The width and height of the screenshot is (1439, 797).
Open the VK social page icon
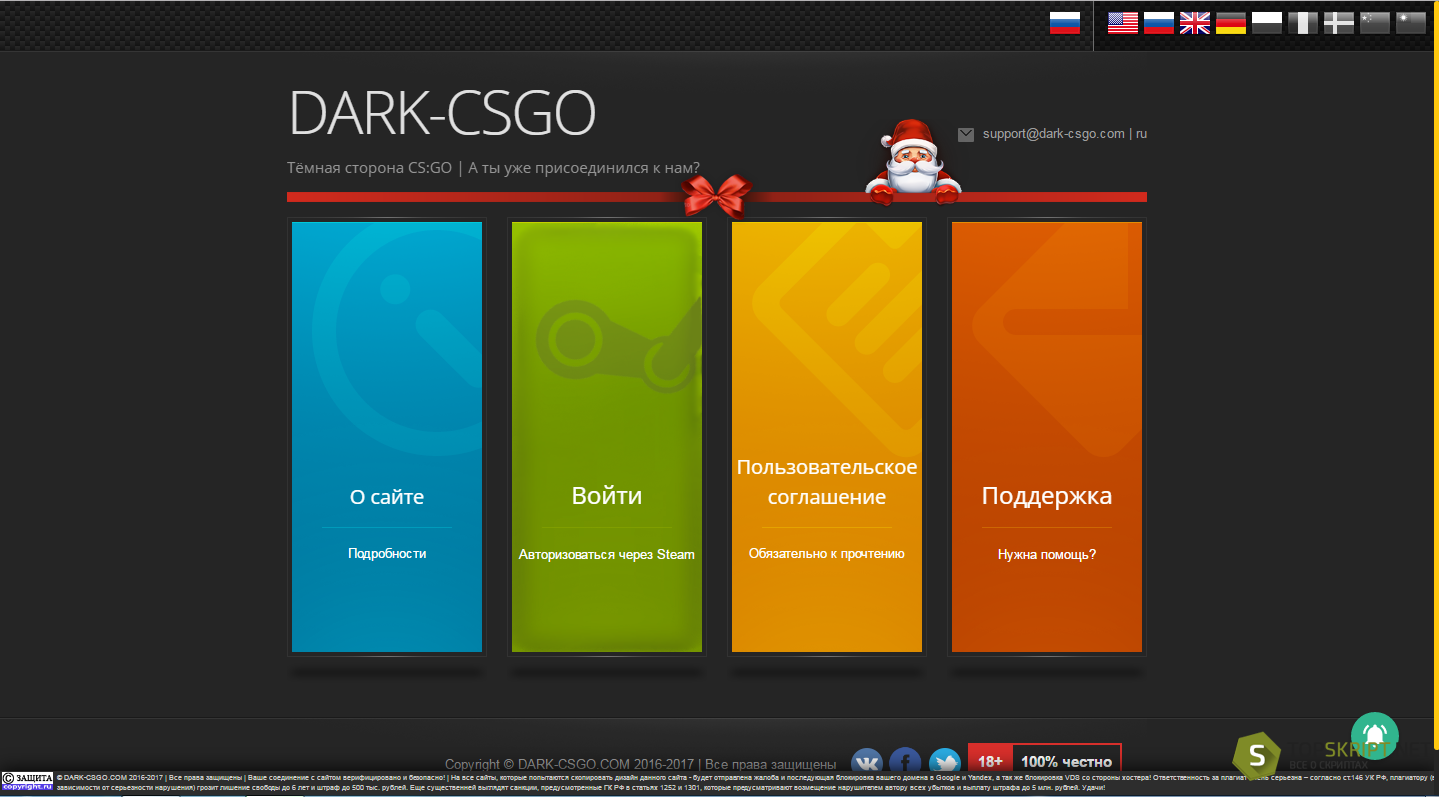click(x=866, y=762)
